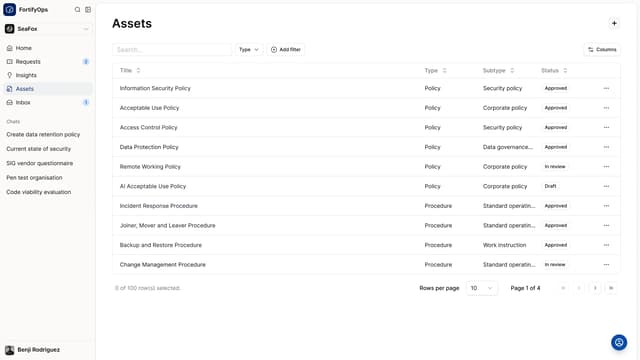
Task: Click the Requests count badge
Action: point(86,62)
